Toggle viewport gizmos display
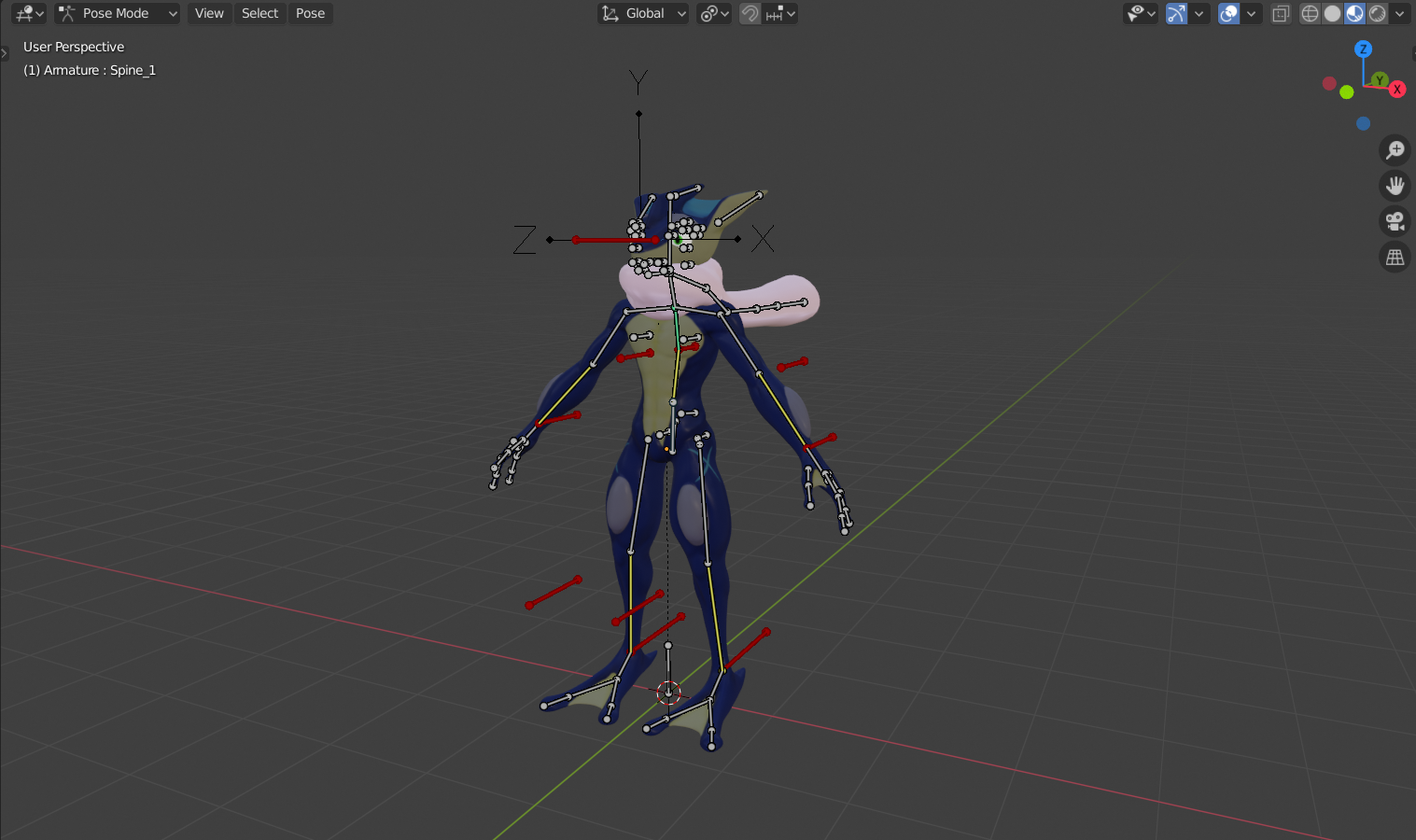 (1176, 13)
